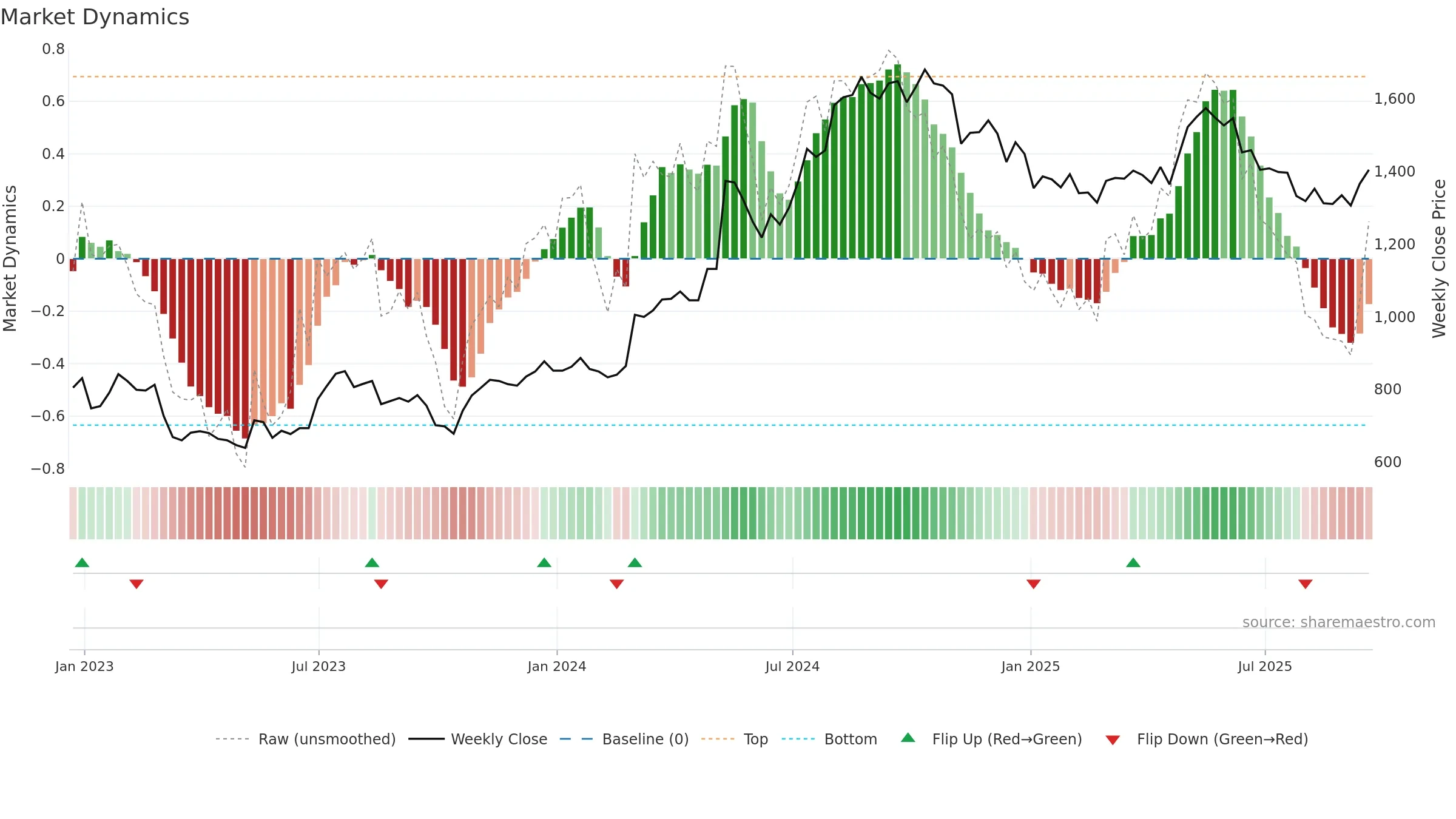
Task: Click the Jan 2023 x-axis label
Action: 84,666
